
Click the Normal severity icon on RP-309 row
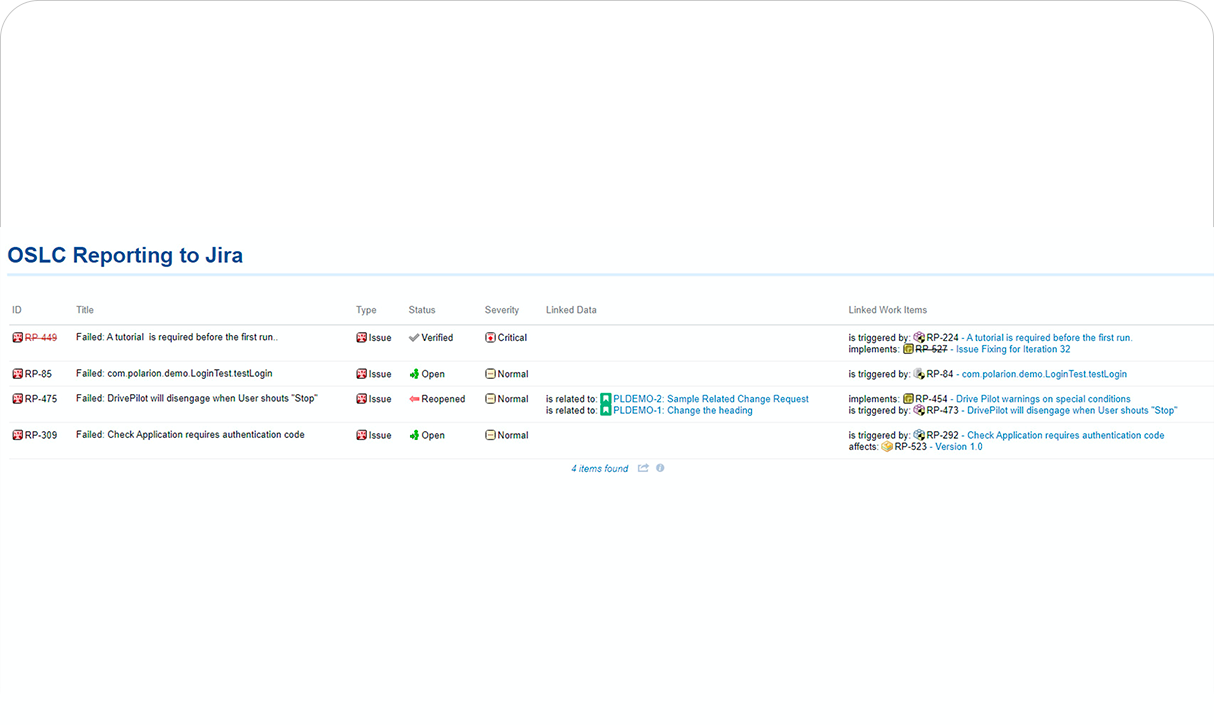point(489,434)
